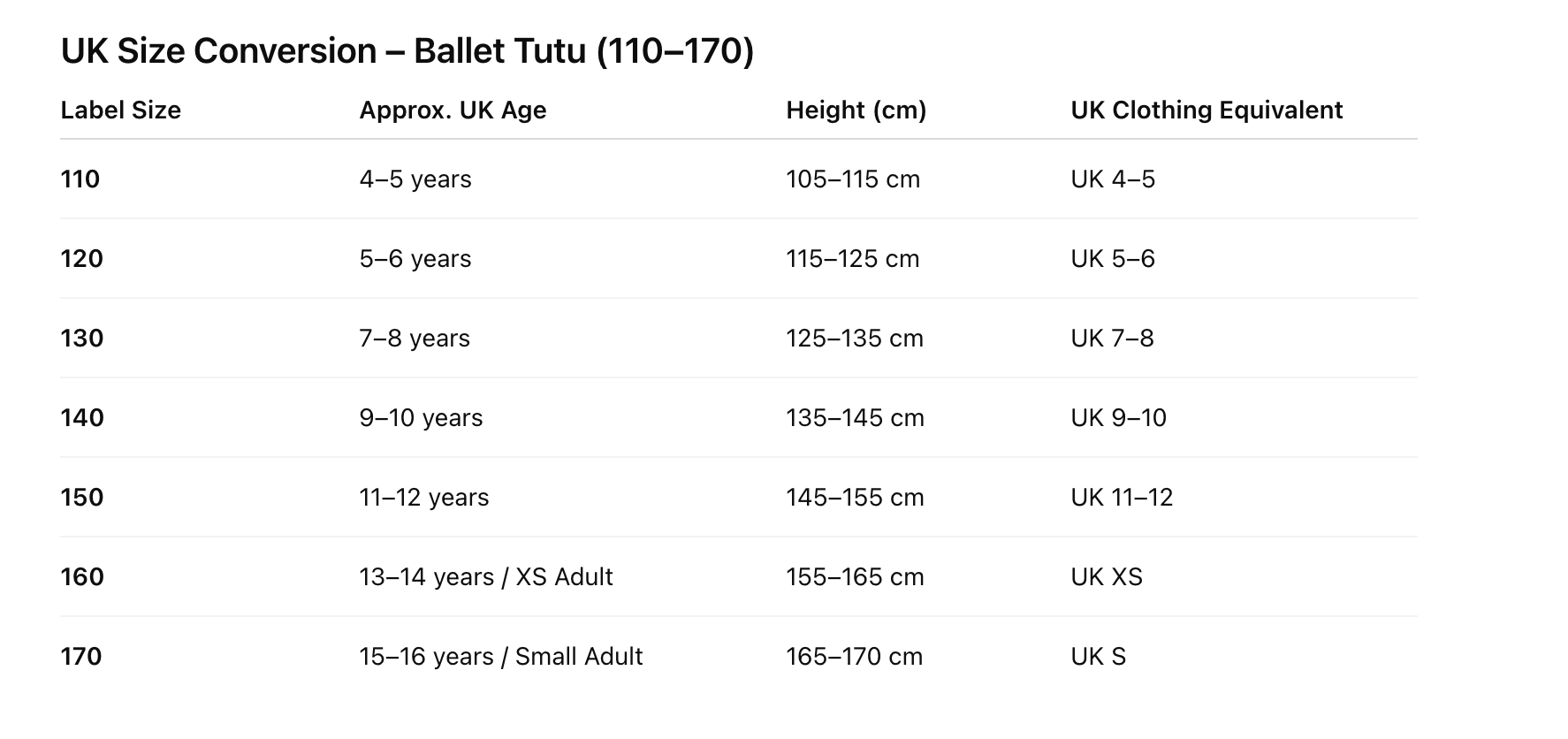Select label size 130 cell
The image size is (1568, 739).
pos(82,339)
